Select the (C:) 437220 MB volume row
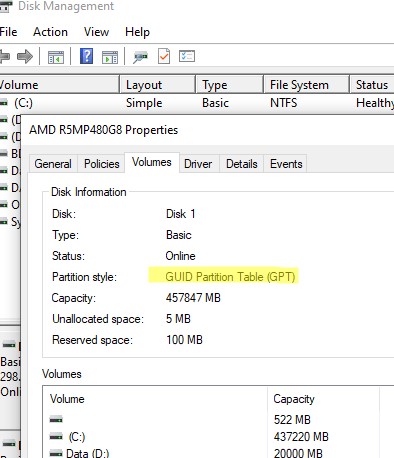 [218, 436]
